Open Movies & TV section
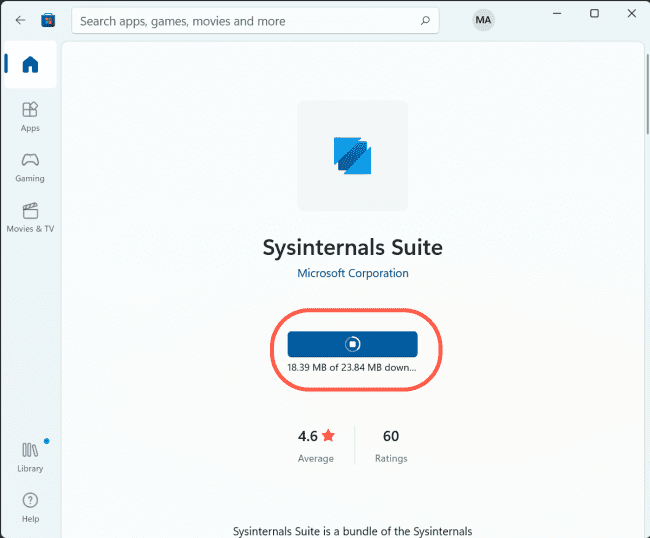Screen dimensions: 650x538 (x=30, y=216)
